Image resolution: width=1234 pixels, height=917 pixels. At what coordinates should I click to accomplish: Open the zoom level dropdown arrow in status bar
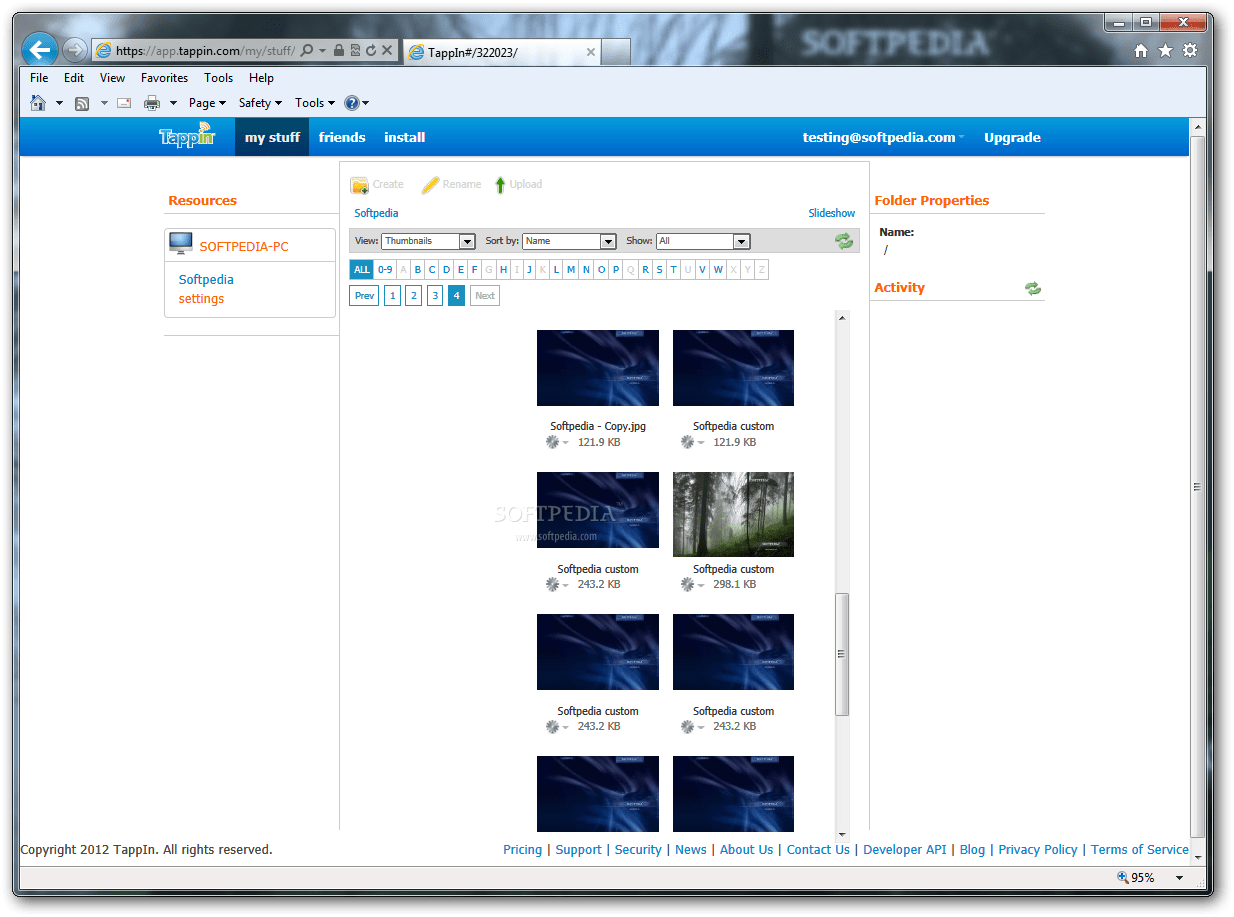point(1179,878)
